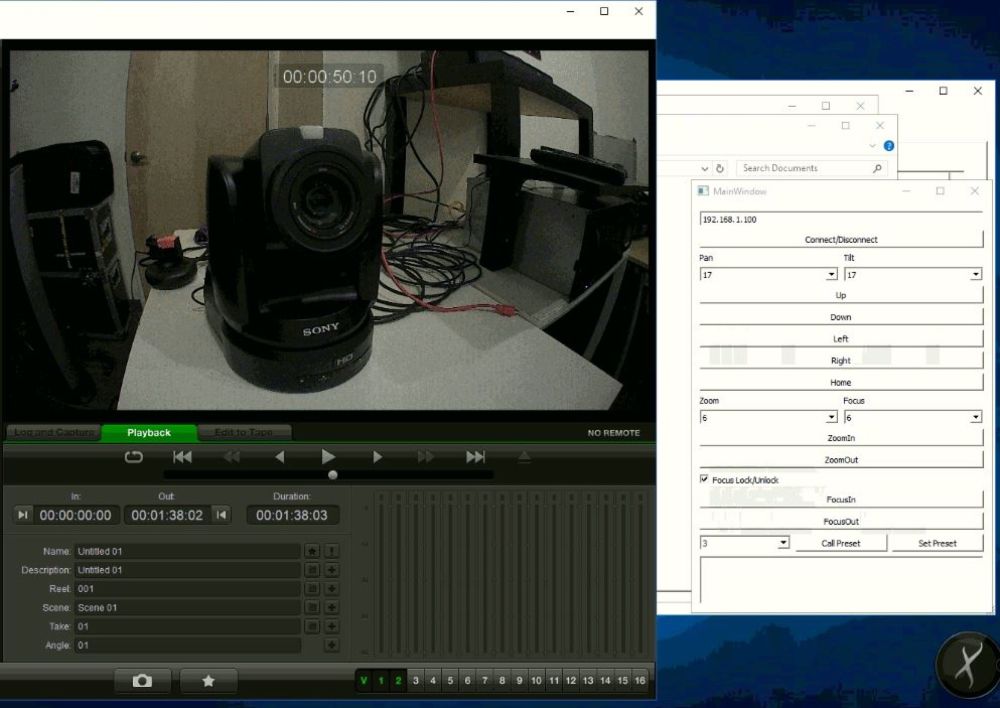
Task: Open the Focus speed dropdown
Action: (976, 417)
